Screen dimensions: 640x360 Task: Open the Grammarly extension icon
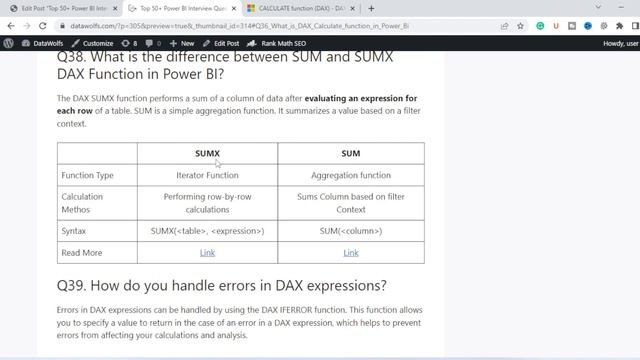(540, 26)
